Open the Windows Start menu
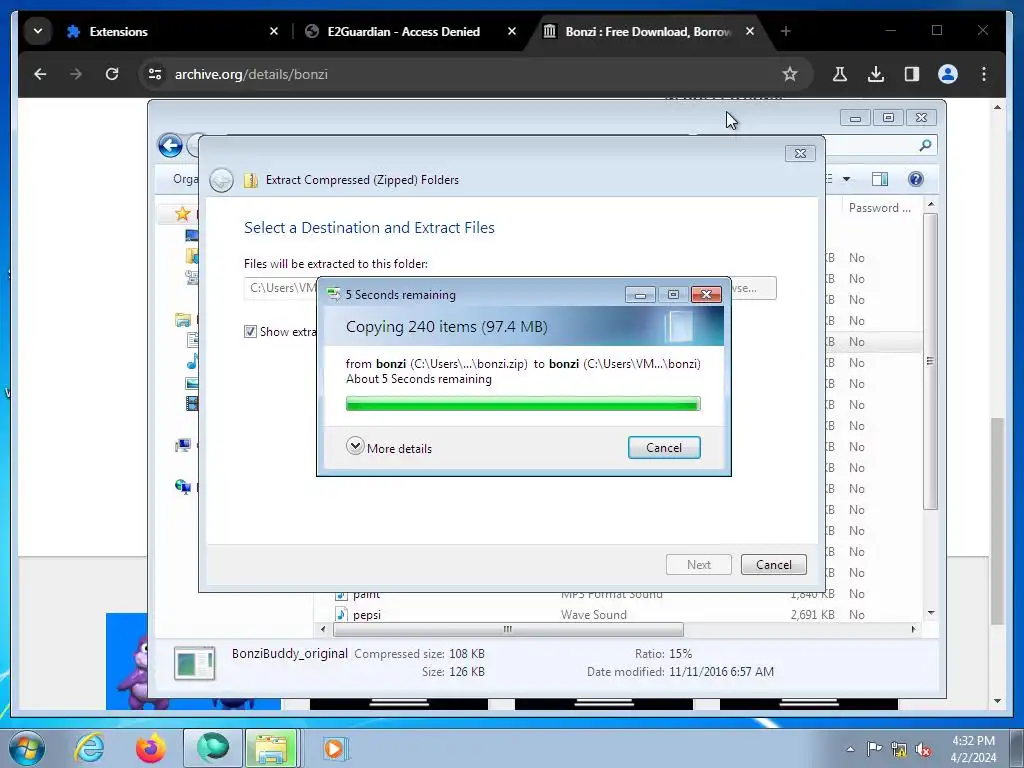 pos(26,748)
